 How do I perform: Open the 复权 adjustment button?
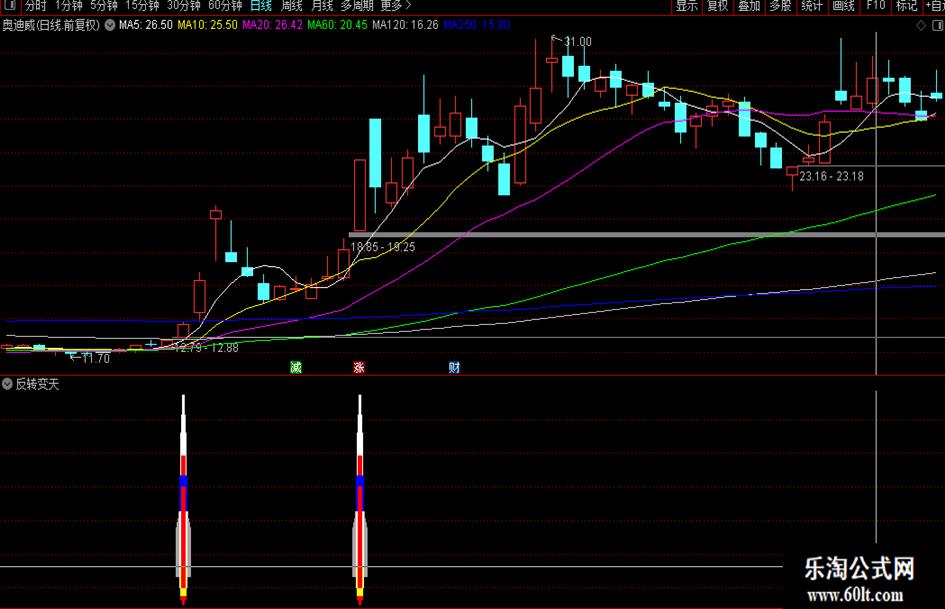718,5
